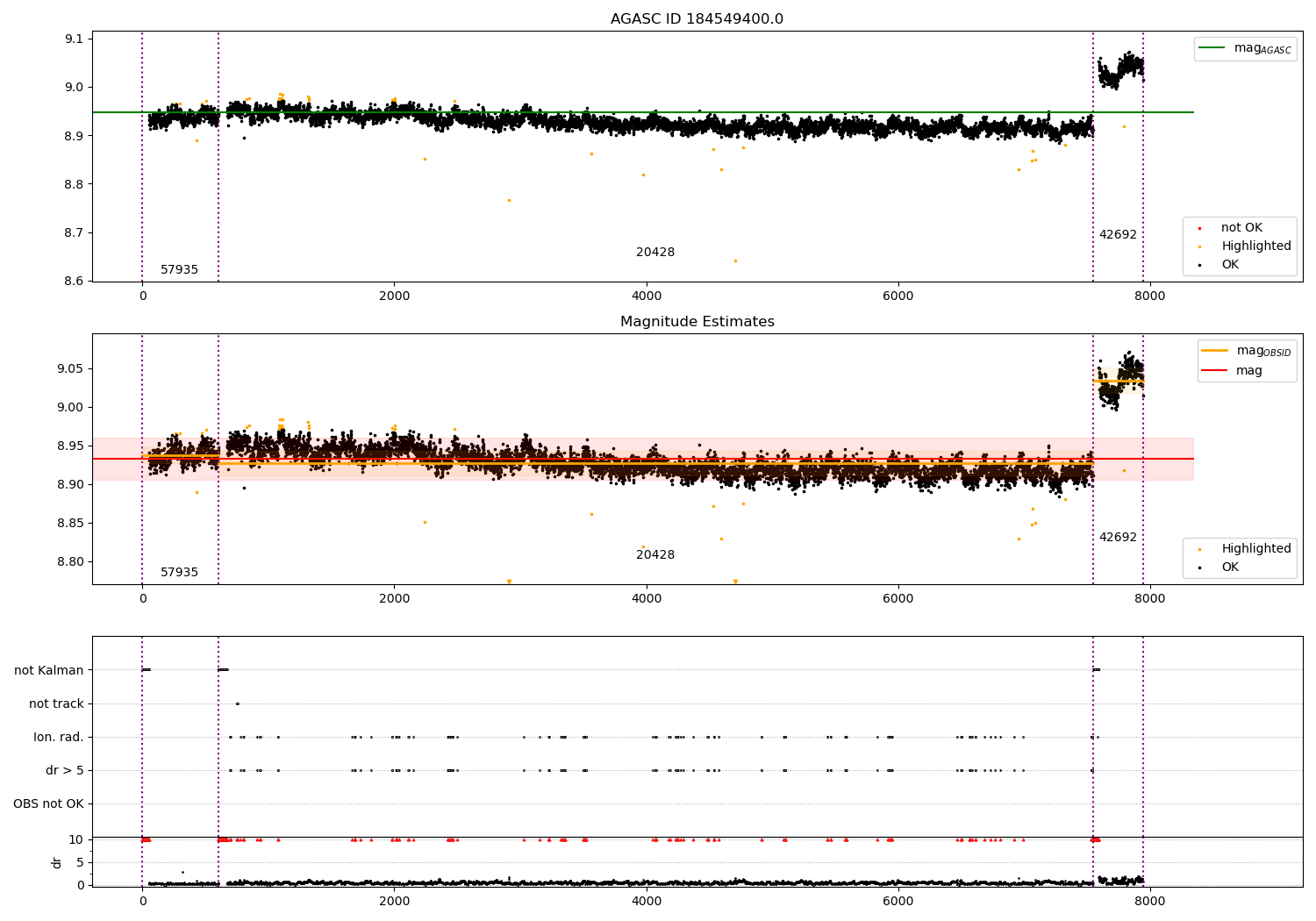The height and width of the screenshot is (921, 1316).
Task: Click the lone black 'not track' data point
Action: coord(237,703)
